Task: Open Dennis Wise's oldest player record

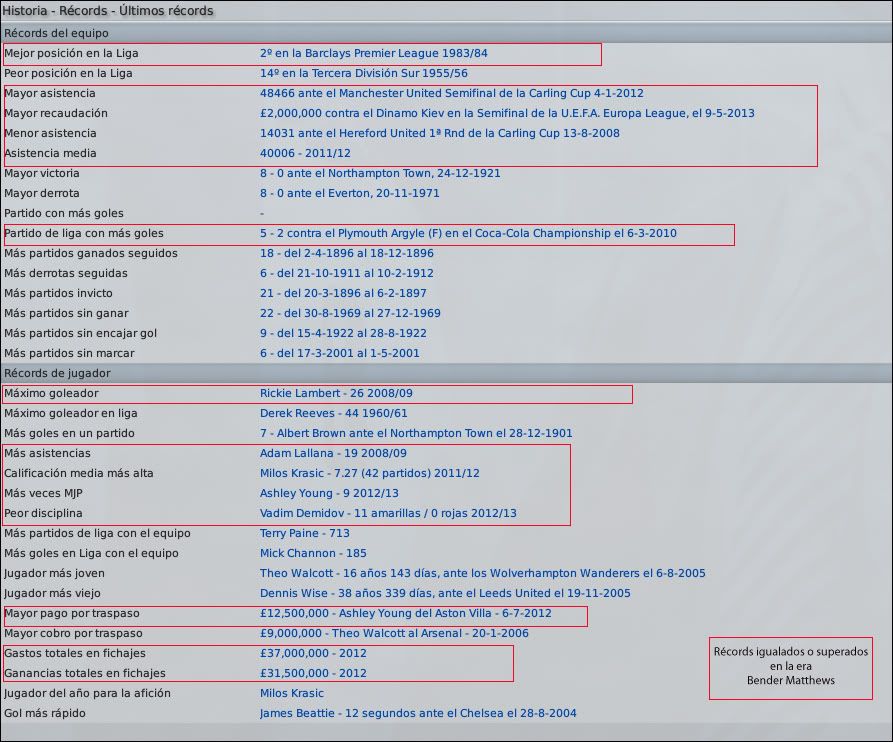Action: (445, 593)
